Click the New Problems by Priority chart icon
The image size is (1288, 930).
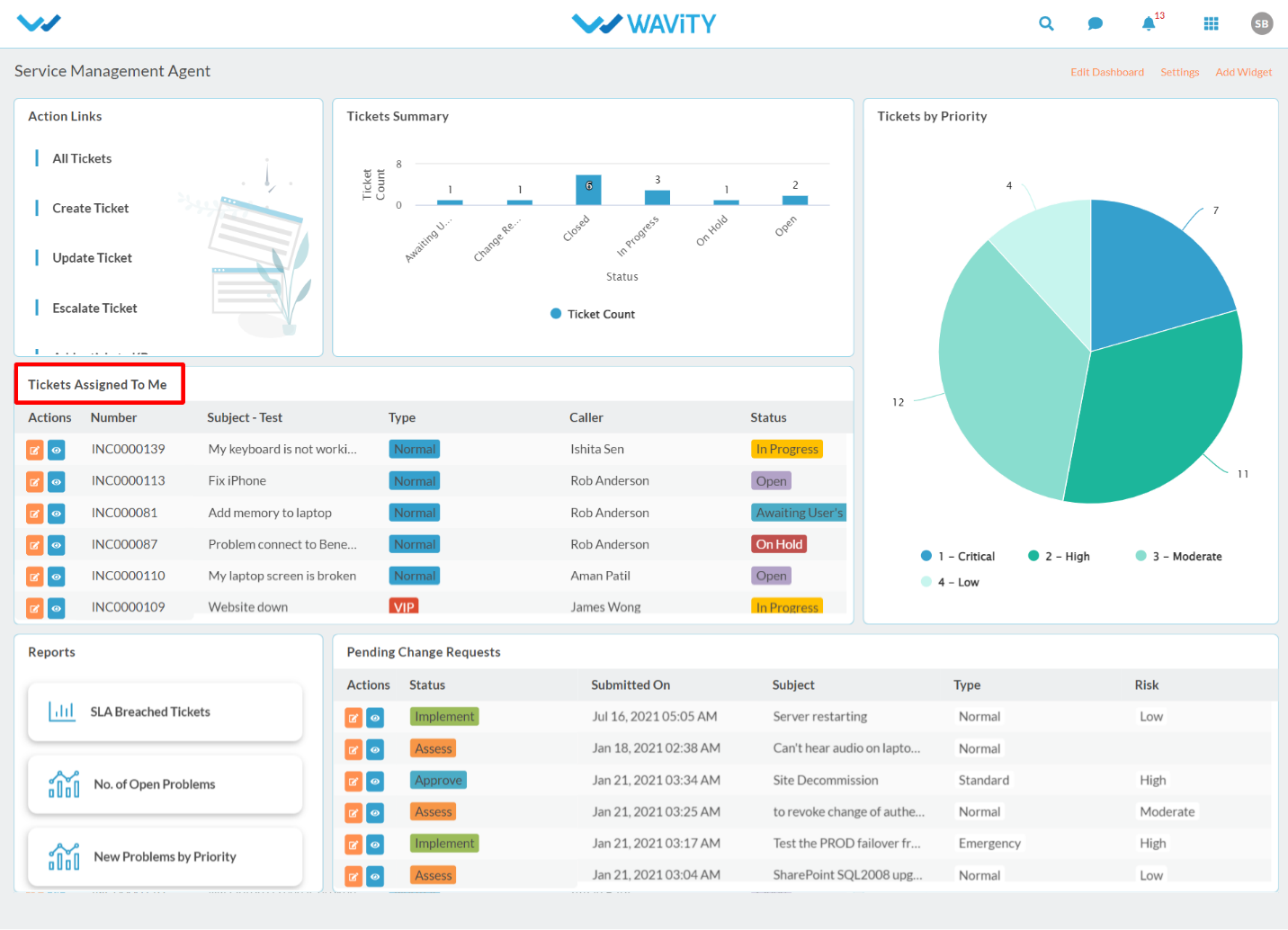pyautogui.click(x=64, y=856)
